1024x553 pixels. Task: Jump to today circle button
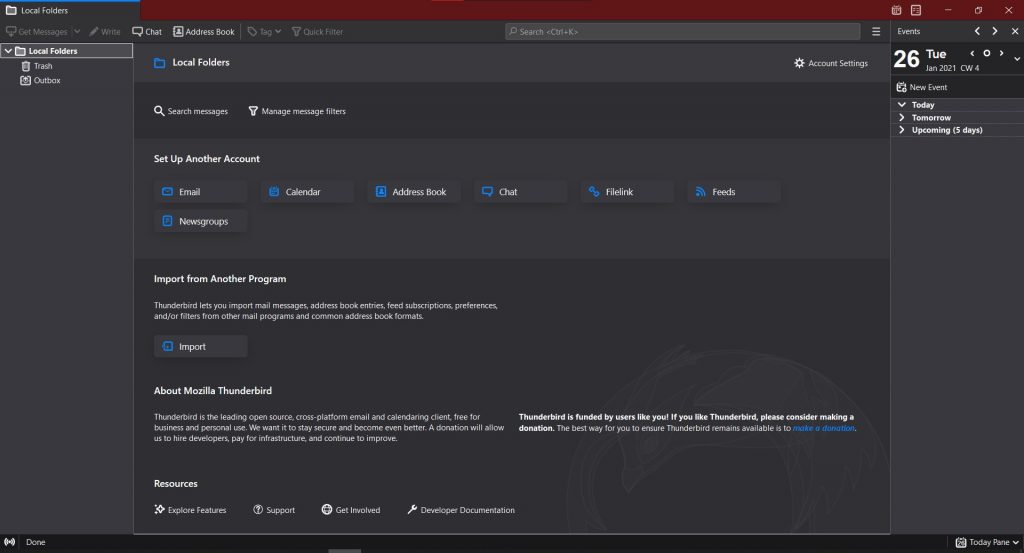pos(987,54)
